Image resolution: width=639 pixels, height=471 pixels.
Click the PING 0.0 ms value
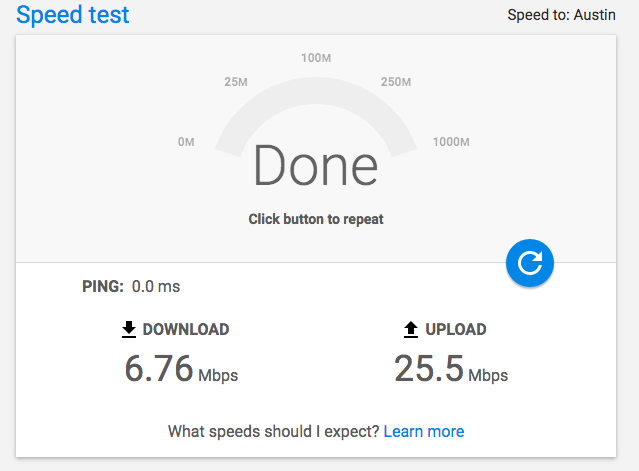(156, 286)
